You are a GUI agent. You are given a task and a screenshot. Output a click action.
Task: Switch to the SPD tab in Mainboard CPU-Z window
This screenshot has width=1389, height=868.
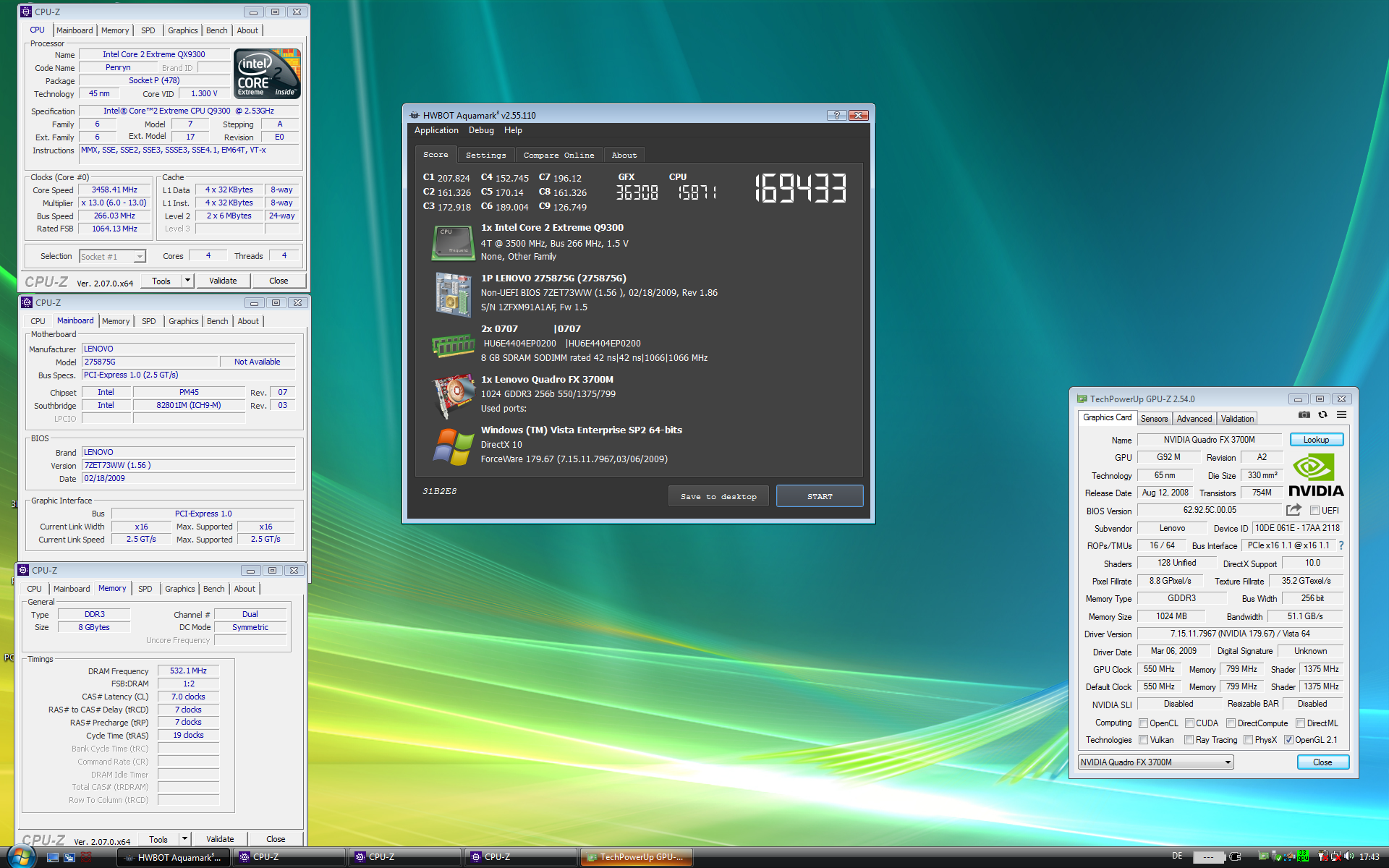point(148,321)
